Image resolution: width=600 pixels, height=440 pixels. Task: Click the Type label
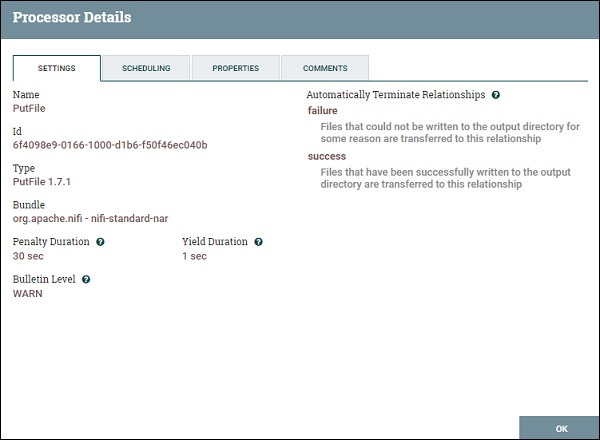click(24, 168)
